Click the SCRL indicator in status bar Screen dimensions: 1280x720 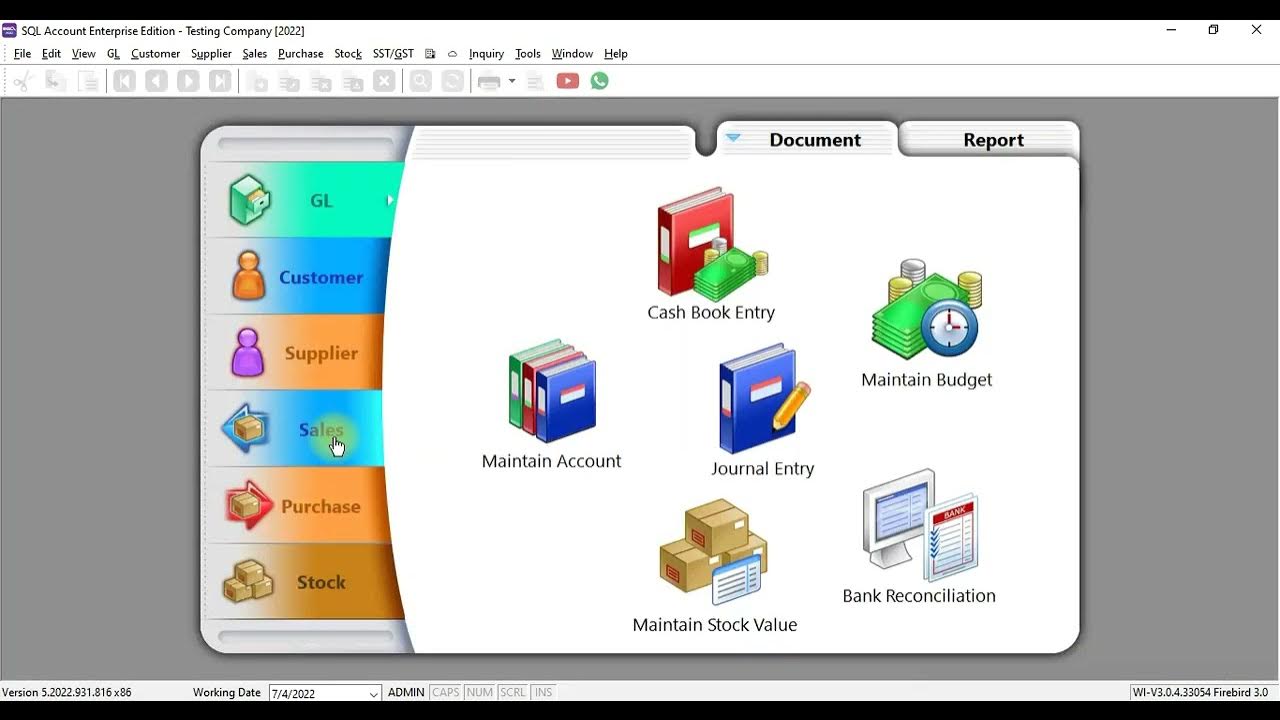click(x=513, y=693)
